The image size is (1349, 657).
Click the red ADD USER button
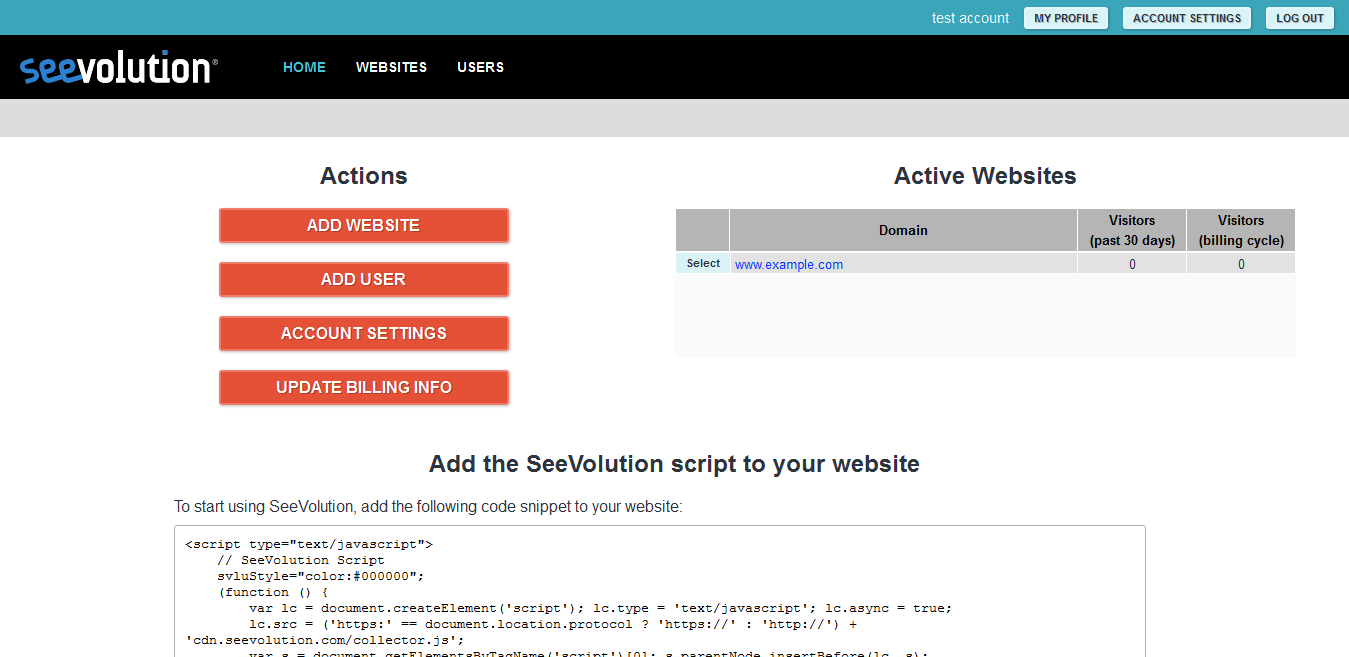[x=363, y=279]
